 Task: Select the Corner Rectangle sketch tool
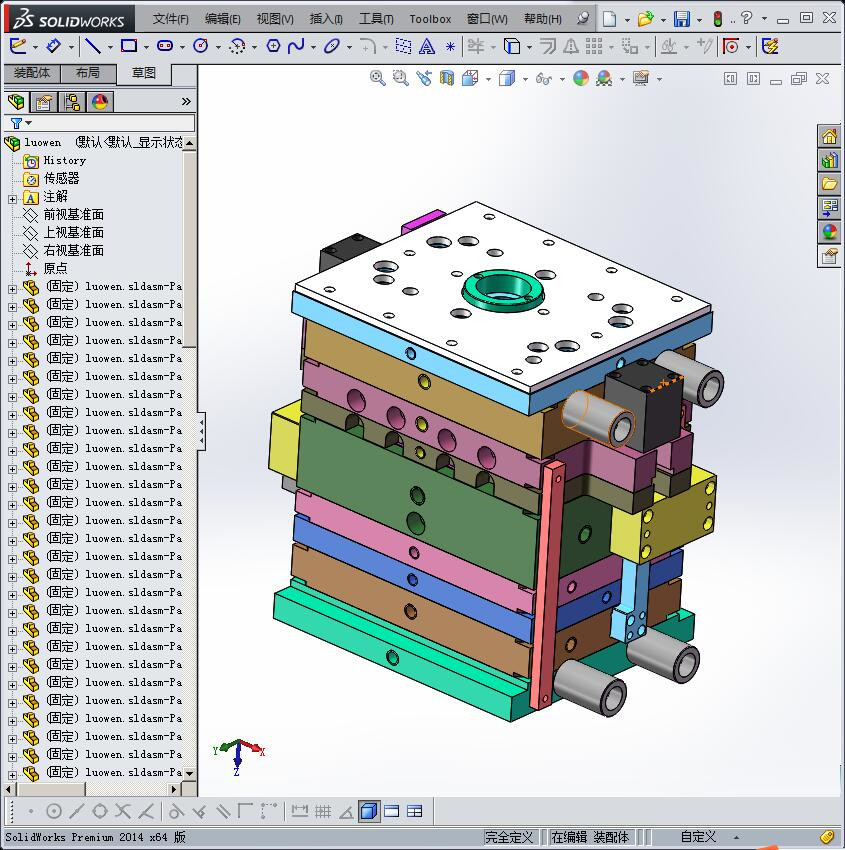click(131, 47)
